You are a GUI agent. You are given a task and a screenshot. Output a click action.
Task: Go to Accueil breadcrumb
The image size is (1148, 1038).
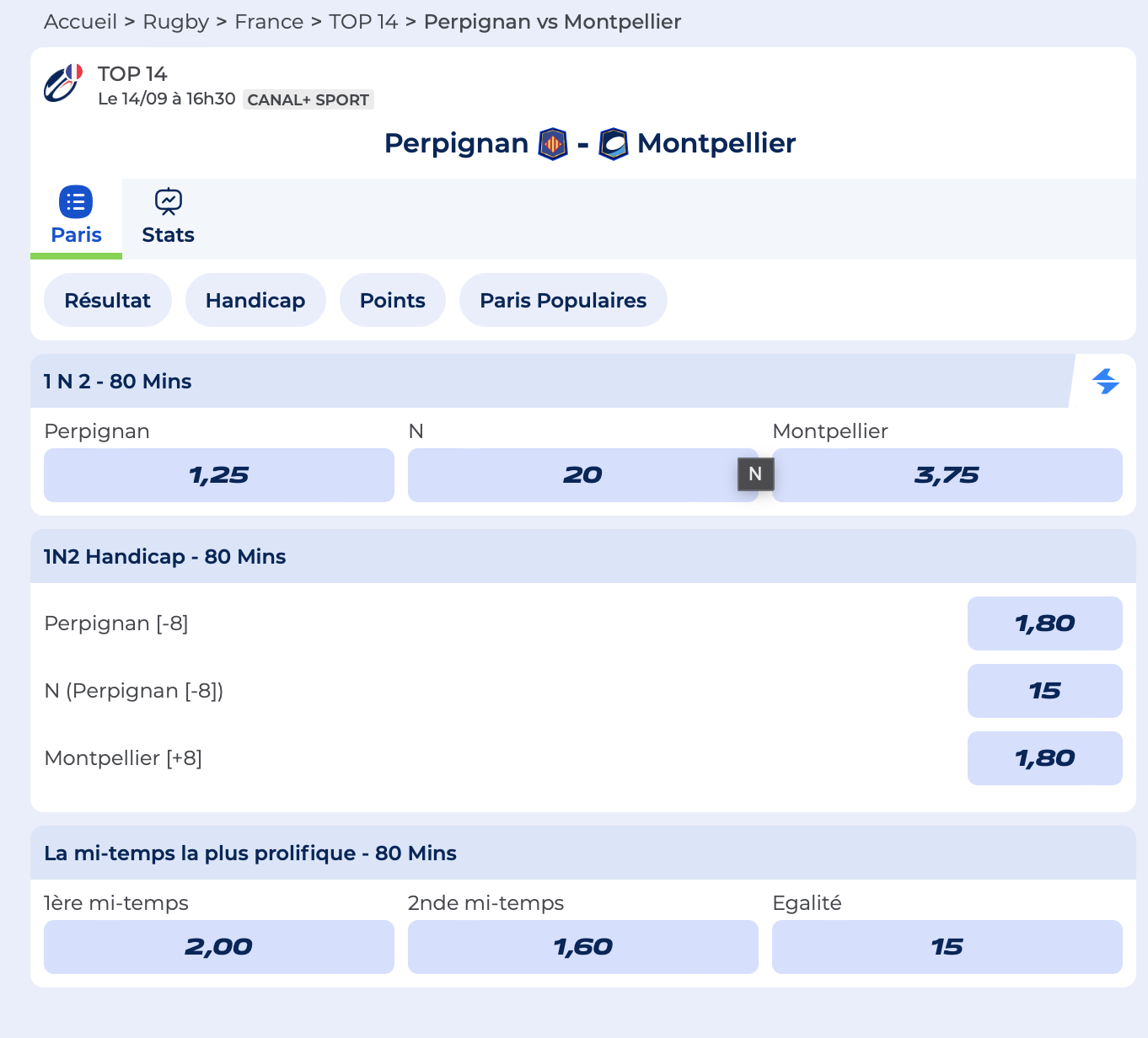click(80, 22)
